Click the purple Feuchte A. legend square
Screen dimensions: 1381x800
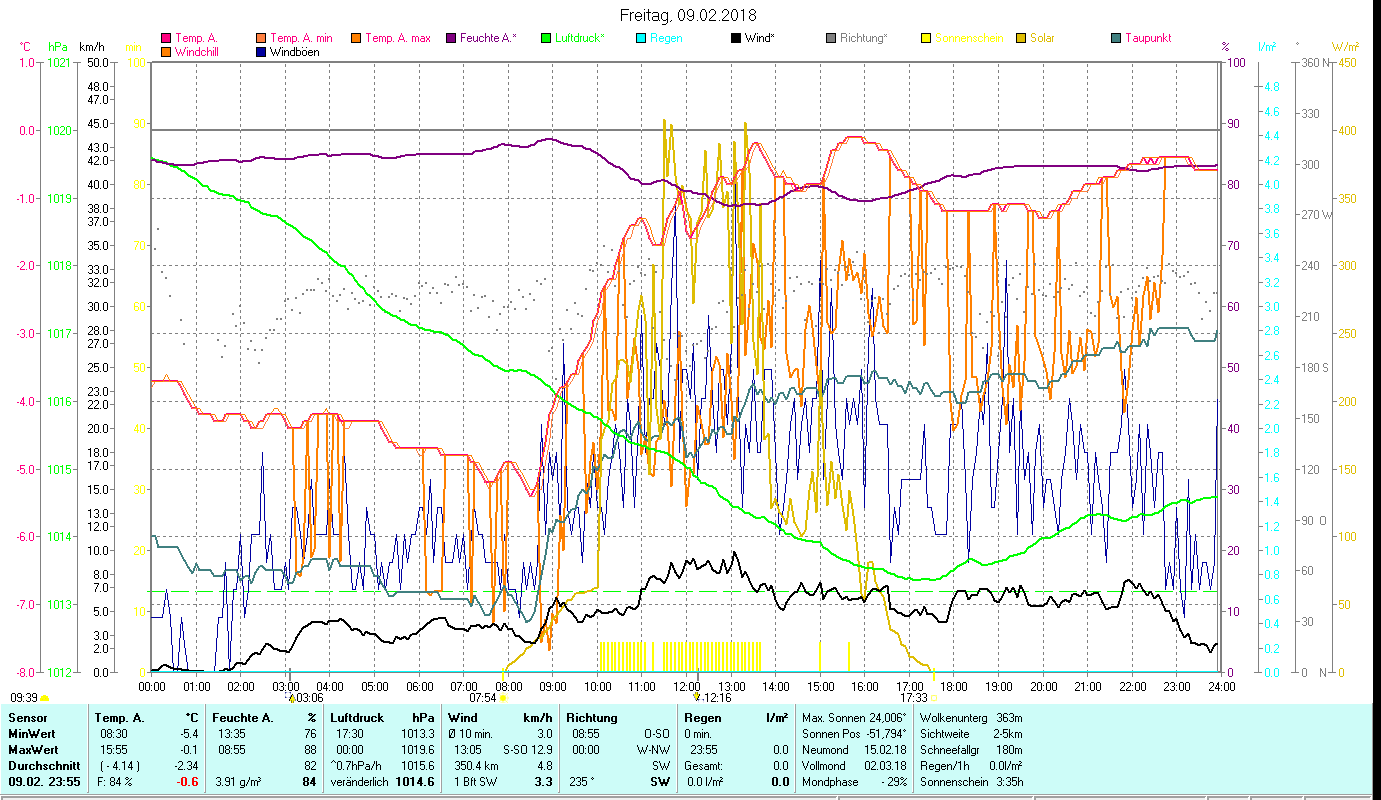[451, 38]
